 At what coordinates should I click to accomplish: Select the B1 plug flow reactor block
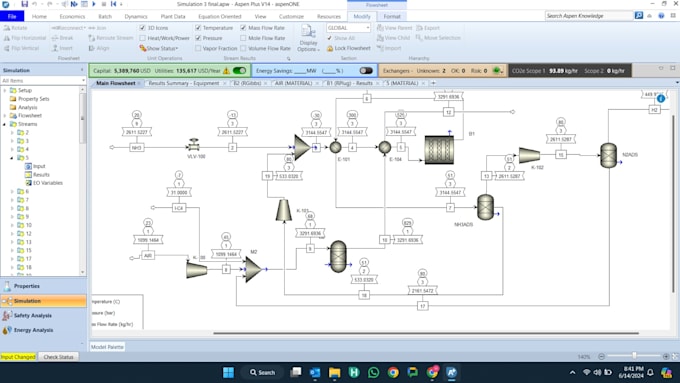(439, 150)
